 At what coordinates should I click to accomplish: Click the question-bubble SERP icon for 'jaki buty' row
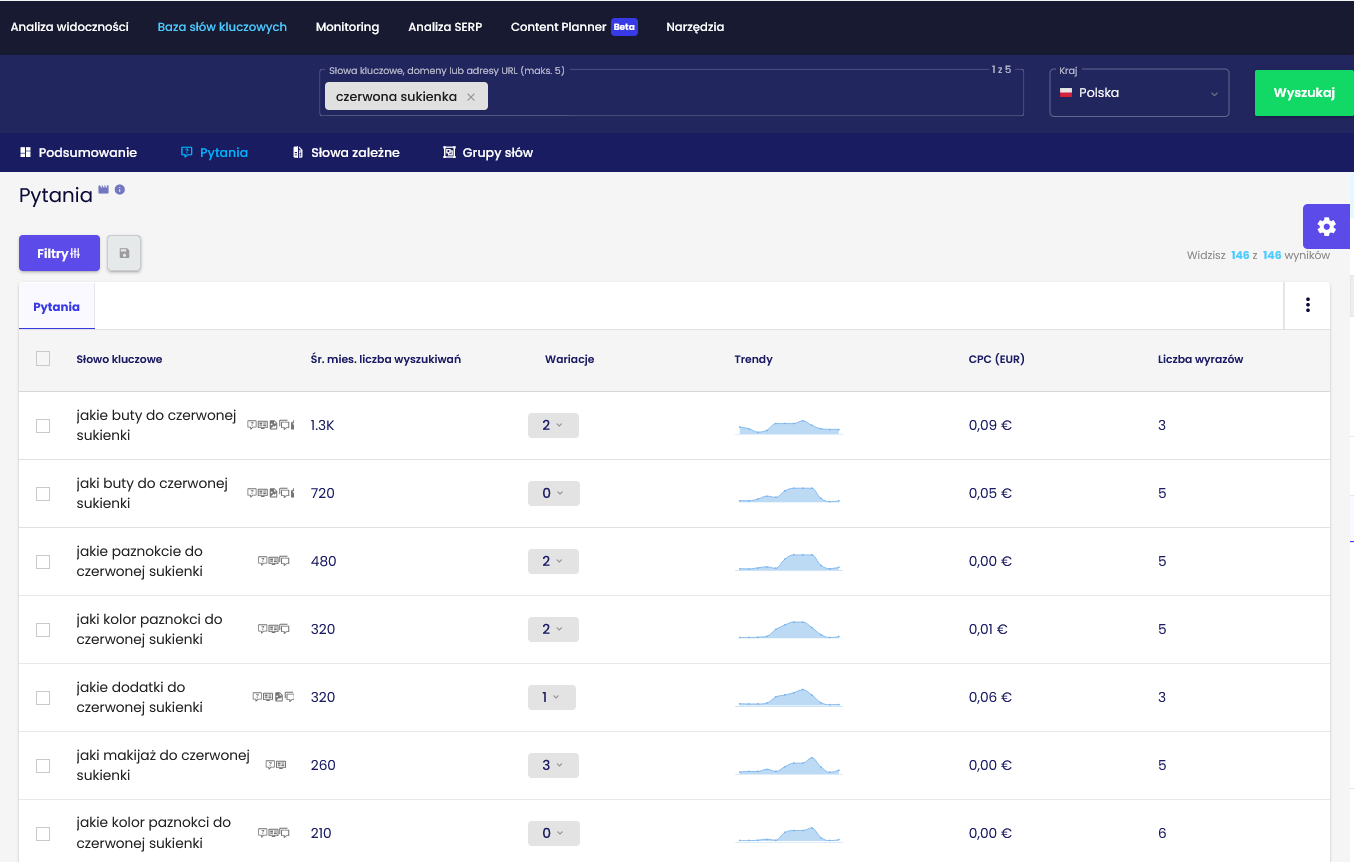click(252, 493)
